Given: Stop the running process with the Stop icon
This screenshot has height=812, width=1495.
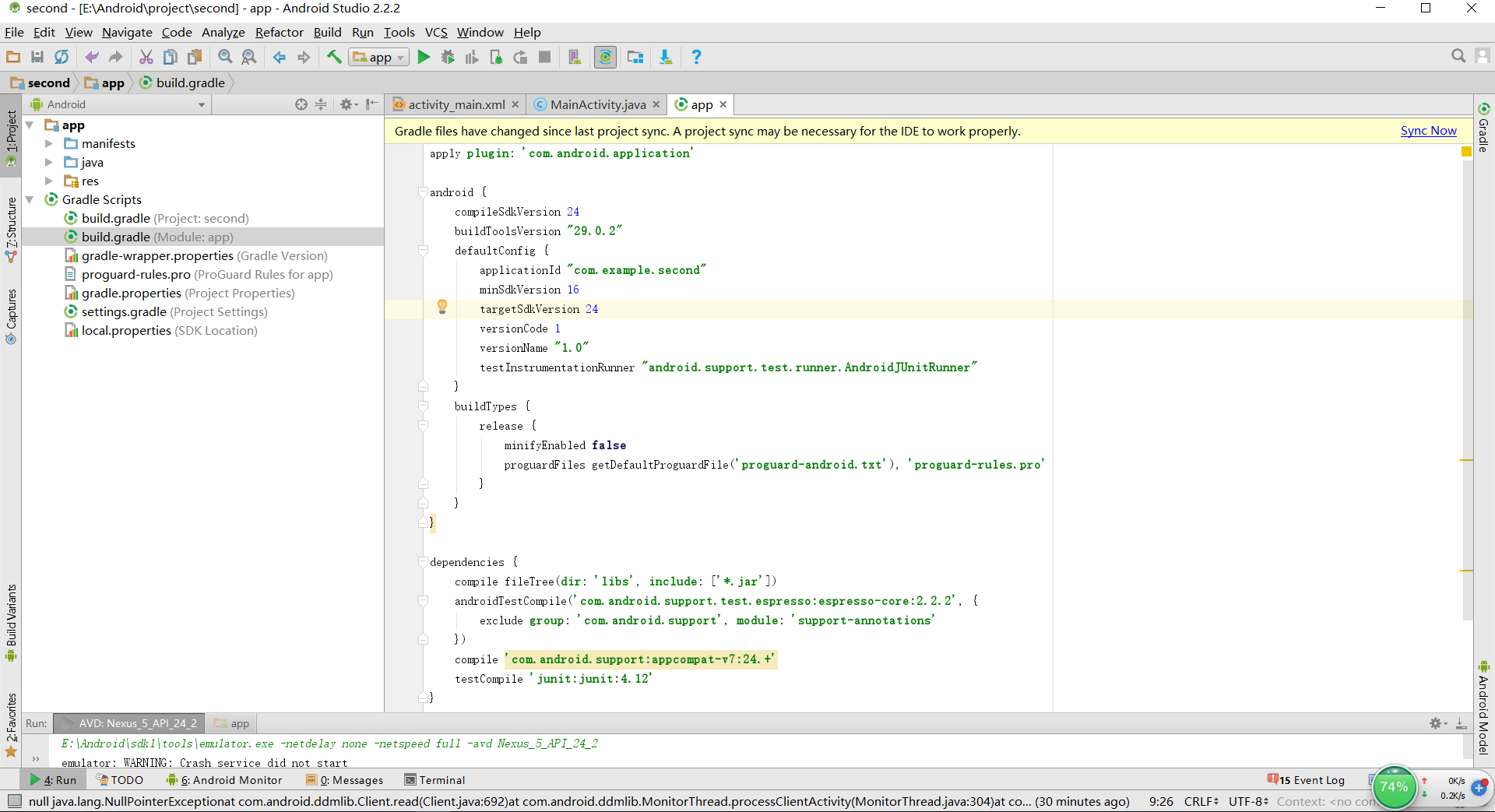Looking at the screenshot, I should pyautogui.click(x=545, y=57).
